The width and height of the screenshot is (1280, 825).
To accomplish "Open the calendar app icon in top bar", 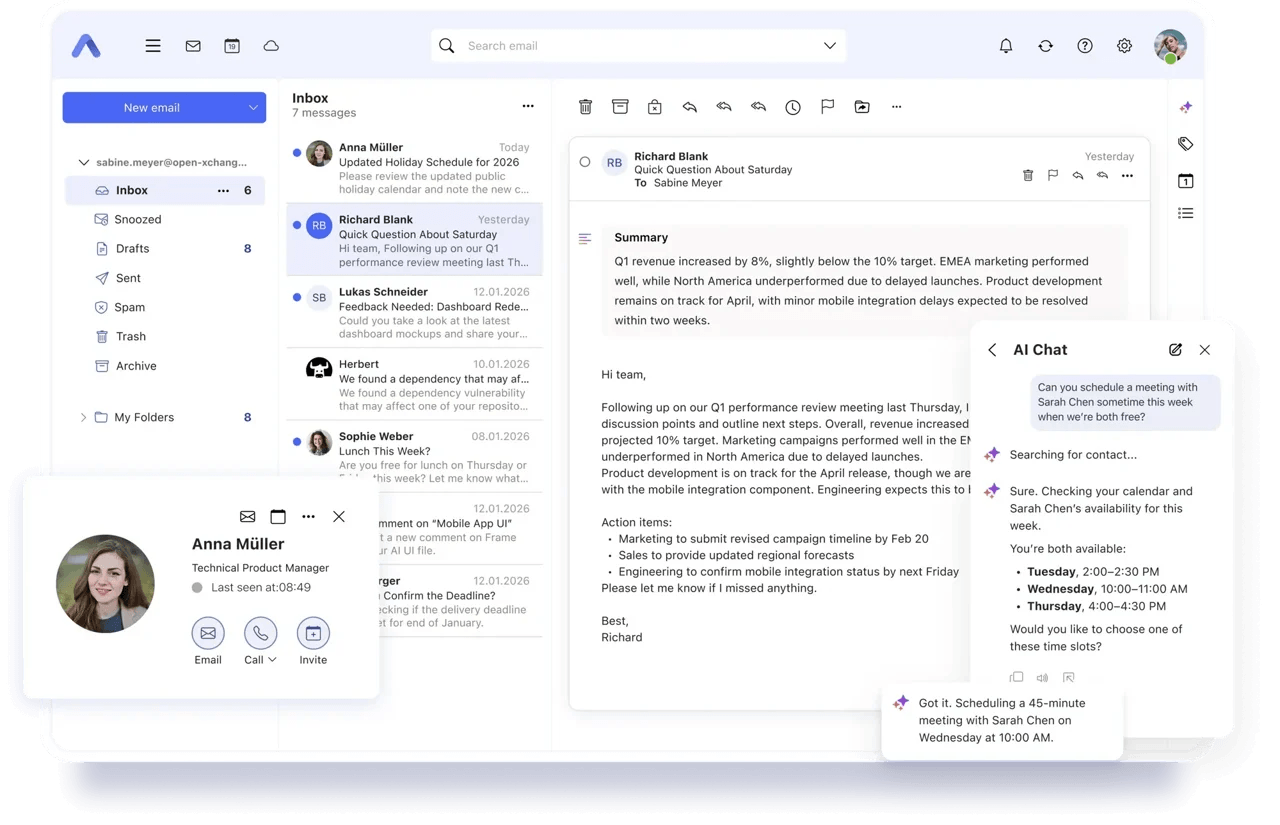I will [x=232, y=46].
